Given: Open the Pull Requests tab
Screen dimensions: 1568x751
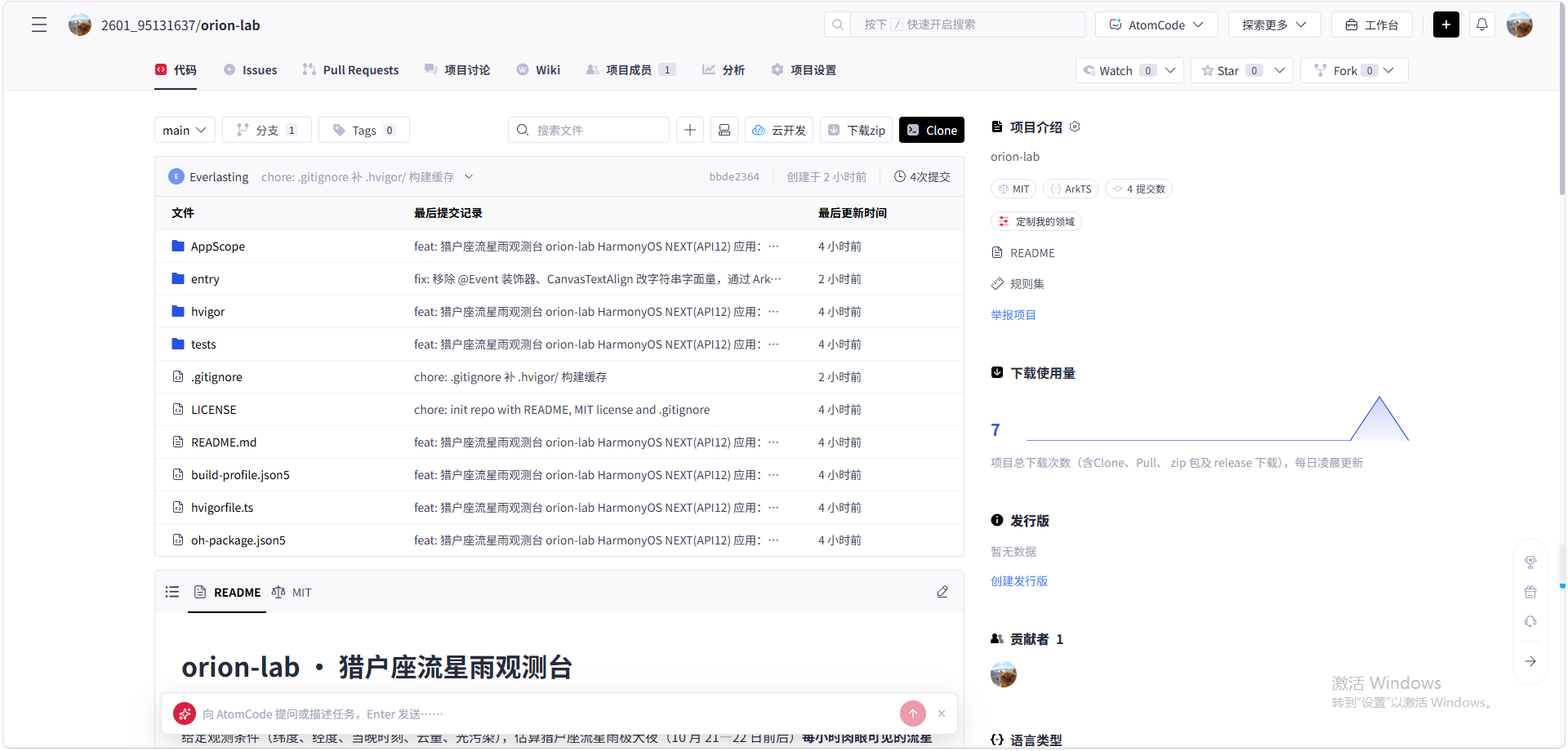Looking at the screenshot, I should (x=351, y=70).
